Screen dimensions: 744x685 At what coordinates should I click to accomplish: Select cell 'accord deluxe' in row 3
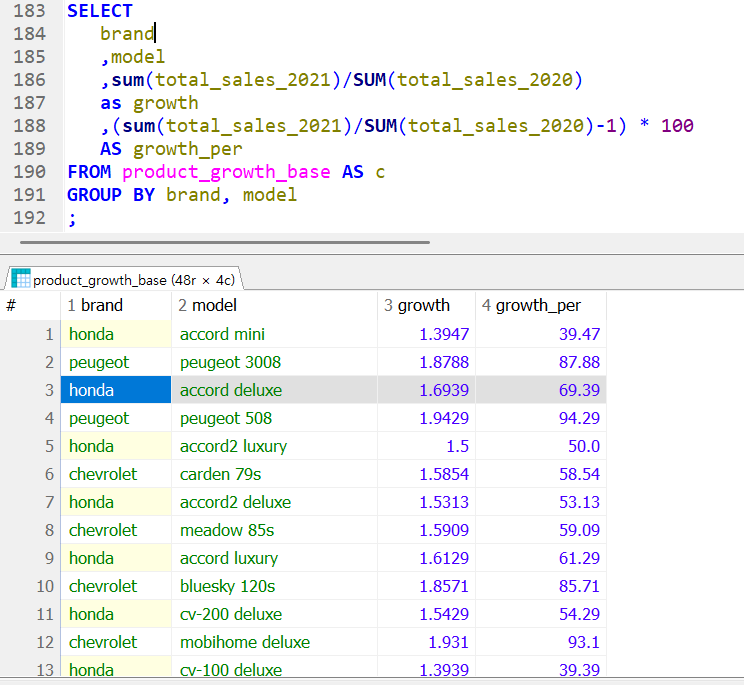274,390
